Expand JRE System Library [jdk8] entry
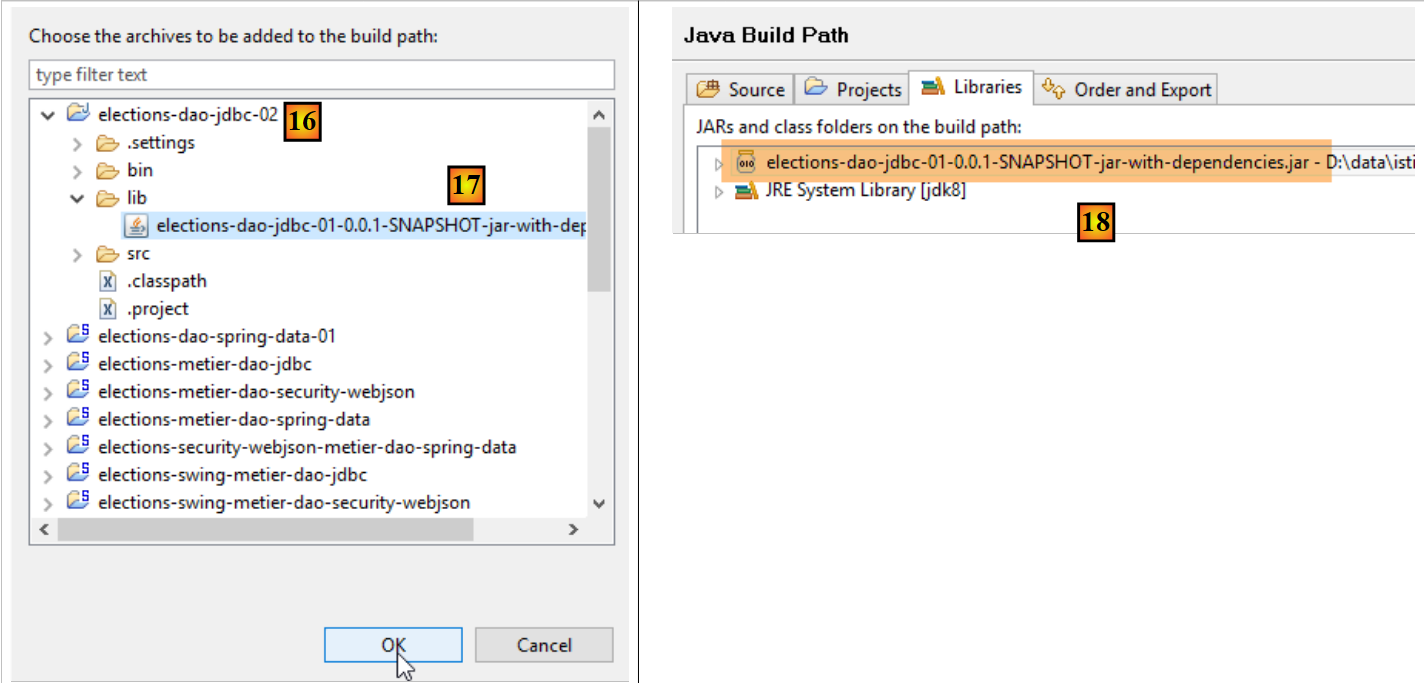The height and width of the screenshot is (683, 1424). point(718,192)
